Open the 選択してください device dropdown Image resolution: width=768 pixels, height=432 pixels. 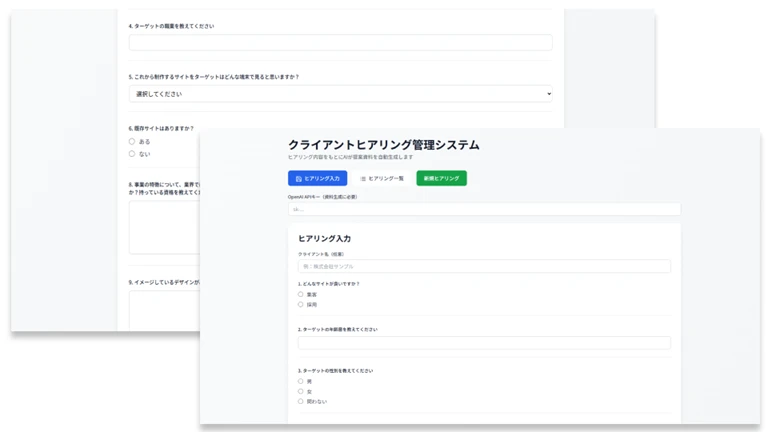[340, 94]
